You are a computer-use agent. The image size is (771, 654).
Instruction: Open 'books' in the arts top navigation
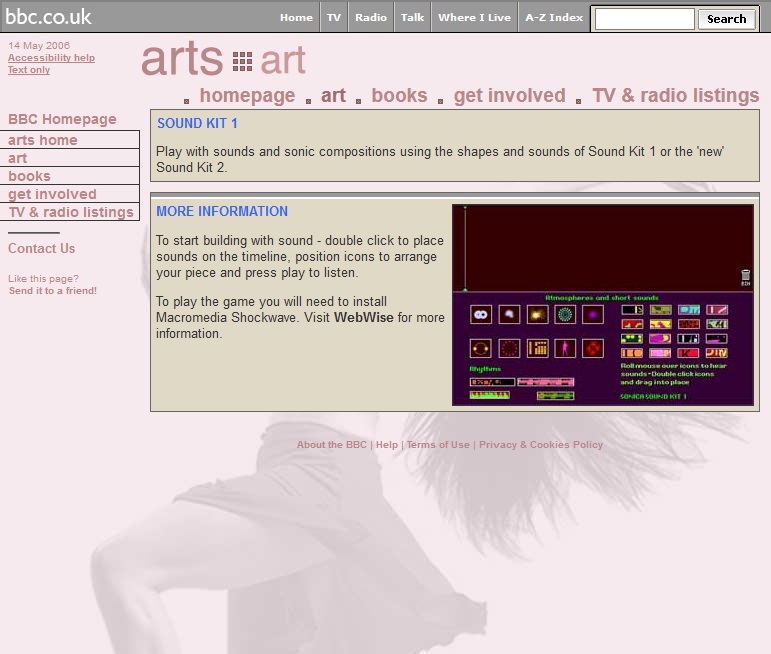(399, 95)
